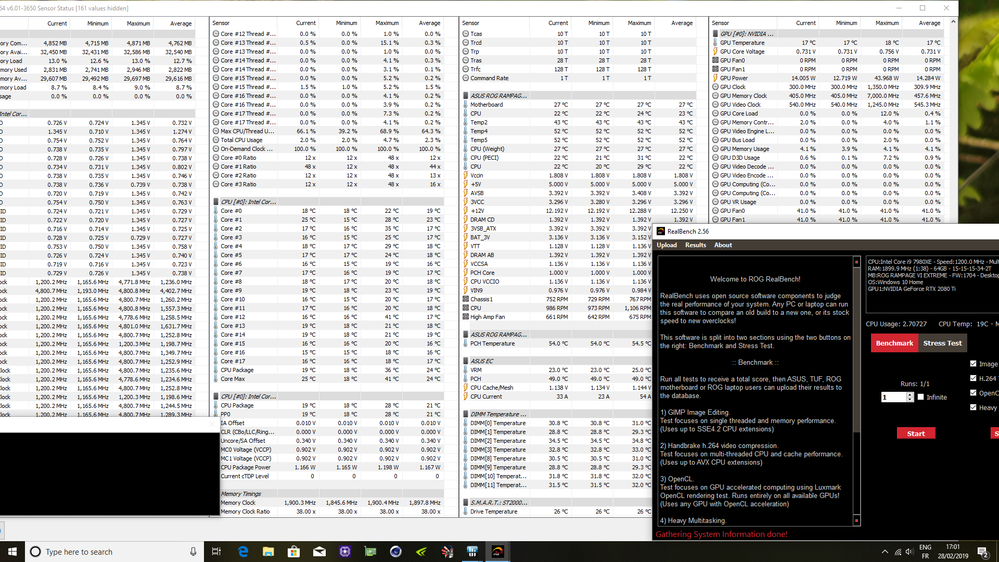Open the Windows Start menu
The width and height of the screenshot is (999, 562).
tap(12, 552)
